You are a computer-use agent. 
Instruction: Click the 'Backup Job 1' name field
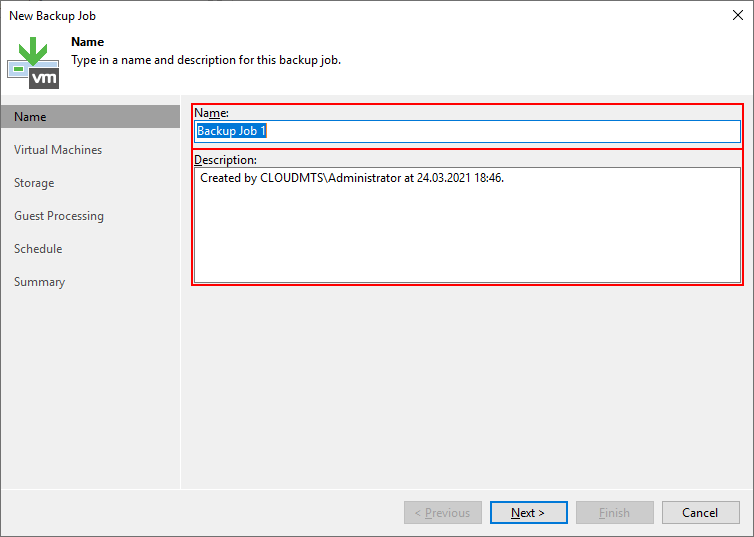tap(467, 131)
